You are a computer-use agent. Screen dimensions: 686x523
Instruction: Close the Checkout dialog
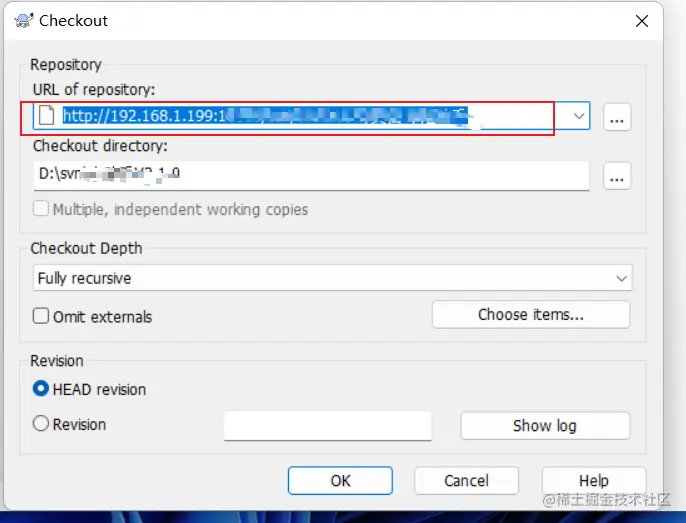tap(641, 21)
